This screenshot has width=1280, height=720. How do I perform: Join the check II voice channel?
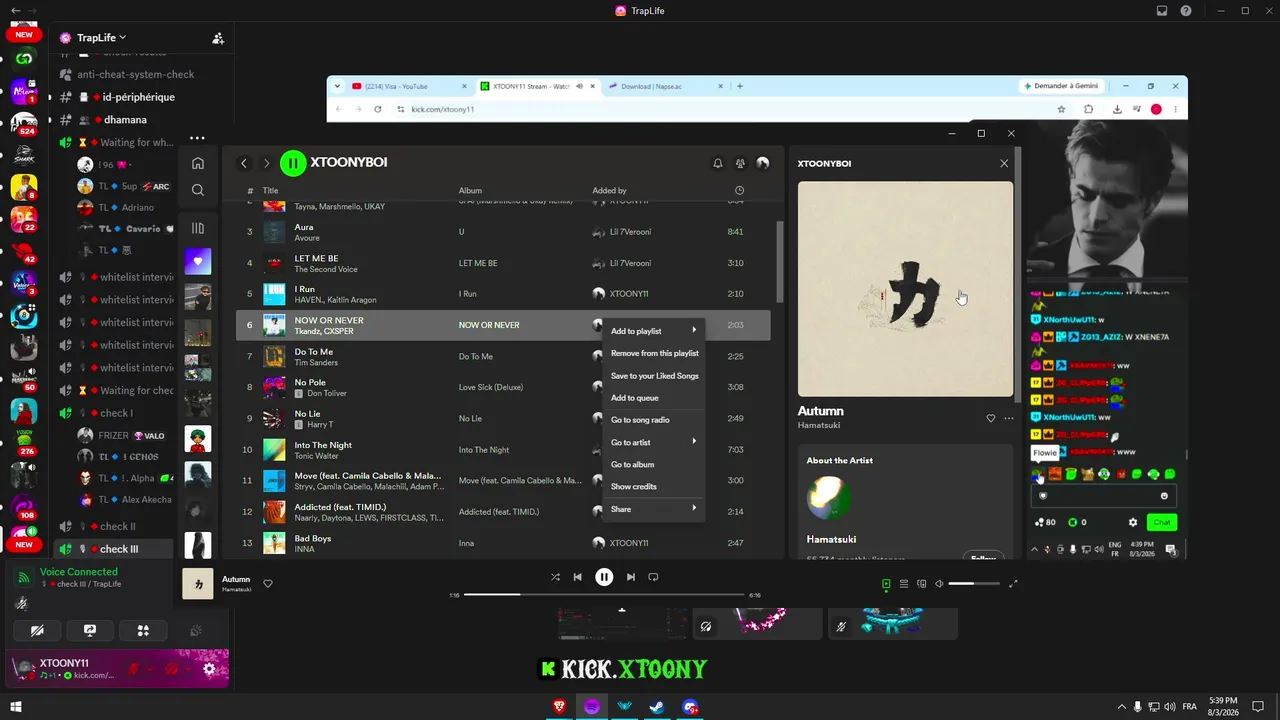(x=117, y=526)
